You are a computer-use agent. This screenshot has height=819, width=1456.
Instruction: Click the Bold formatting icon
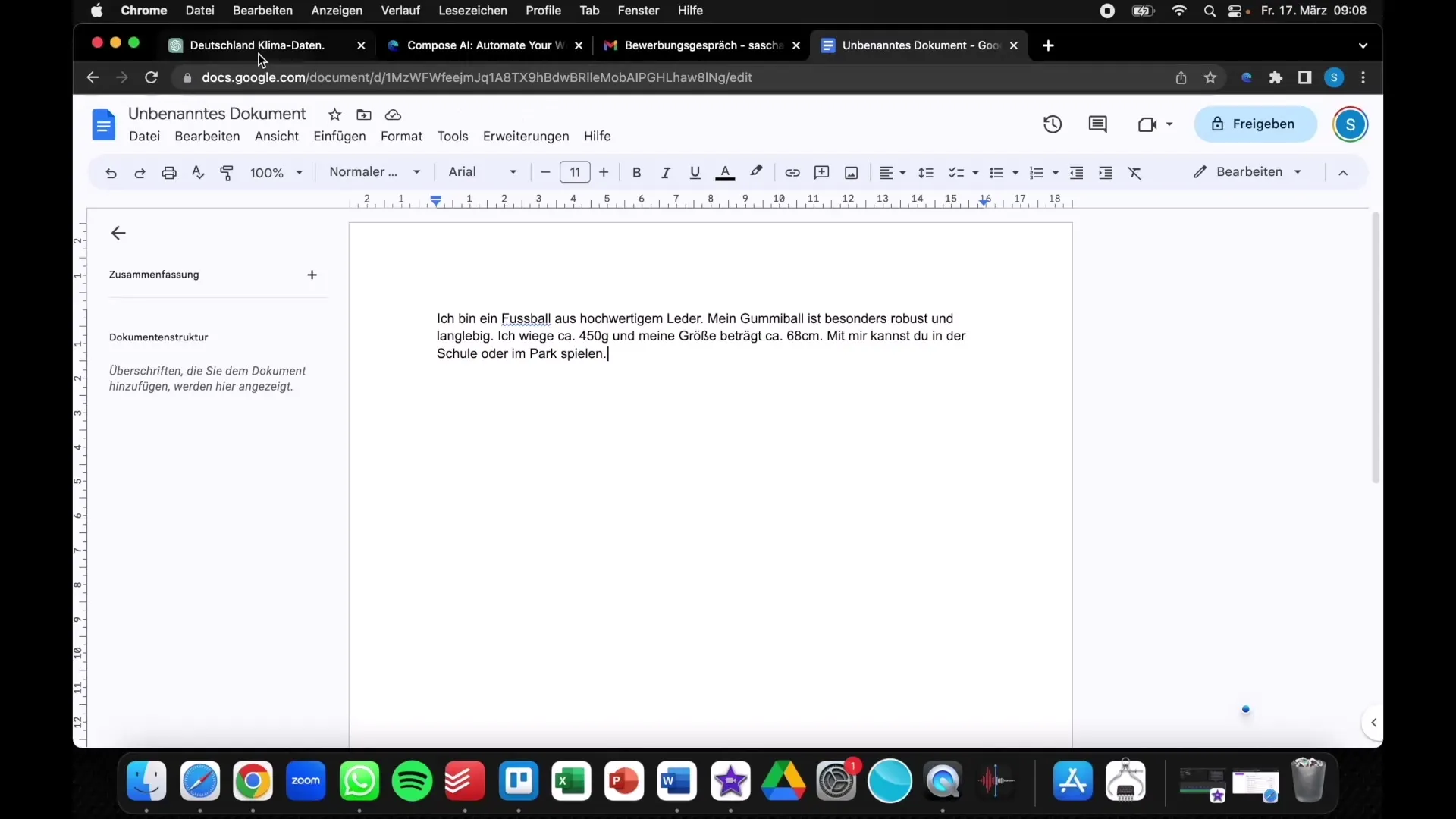(636, 172)
